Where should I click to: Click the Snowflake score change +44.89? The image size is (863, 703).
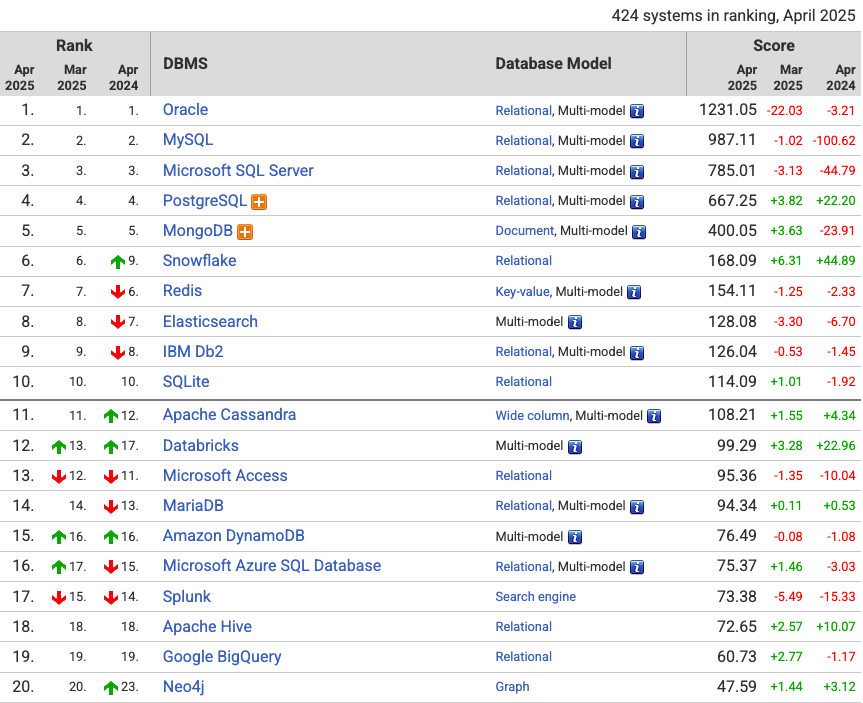click(x=835, y=260)
